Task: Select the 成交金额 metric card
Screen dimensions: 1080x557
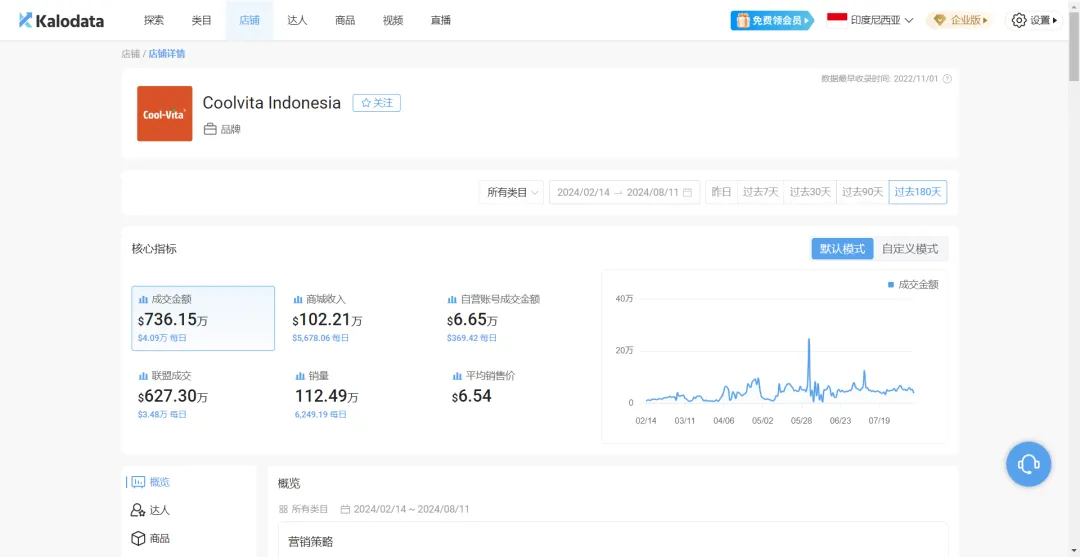Action: coord(203,318)
